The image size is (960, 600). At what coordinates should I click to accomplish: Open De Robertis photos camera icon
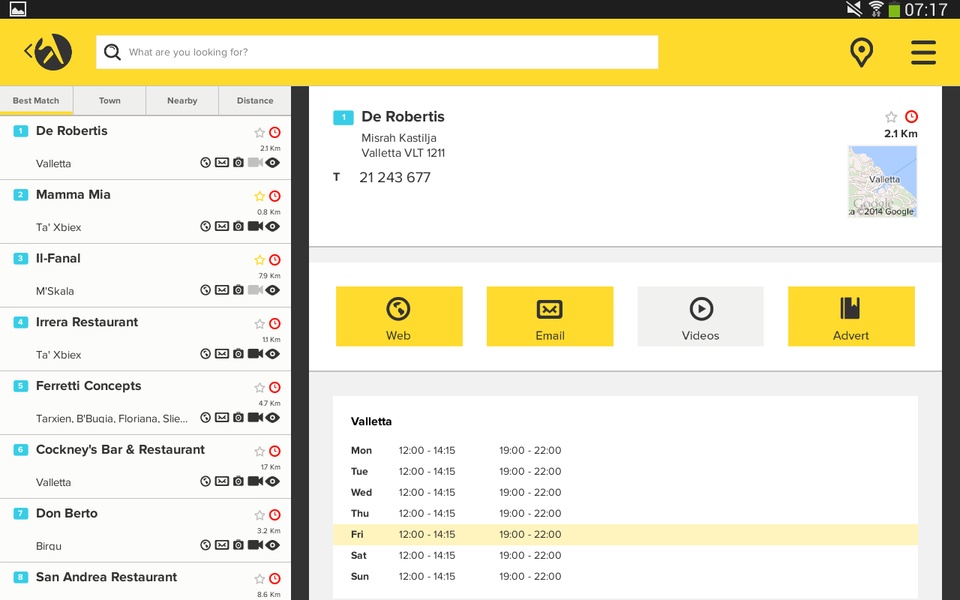tap(238, 162)
